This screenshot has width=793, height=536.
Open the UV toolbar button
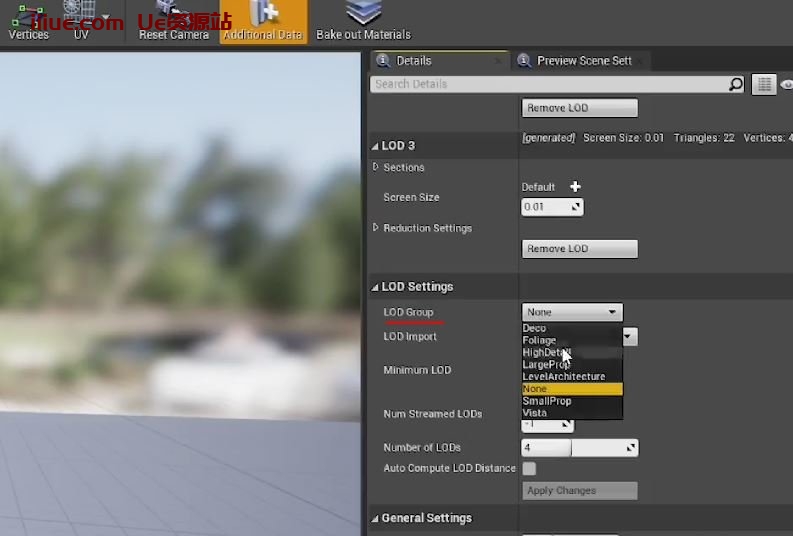click(80, 22)
